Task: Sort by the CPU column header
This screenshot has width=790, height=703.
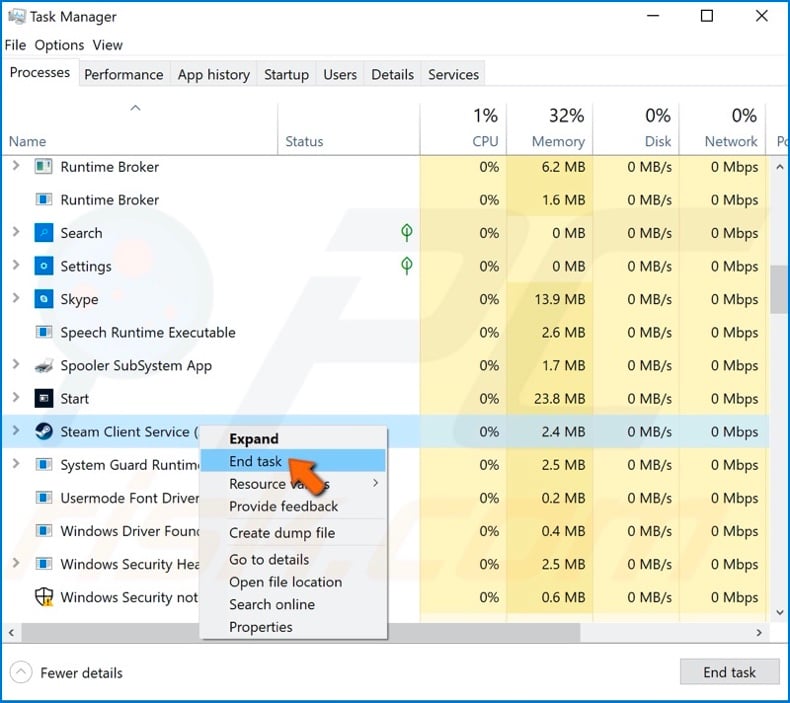Action: (463, 129)
